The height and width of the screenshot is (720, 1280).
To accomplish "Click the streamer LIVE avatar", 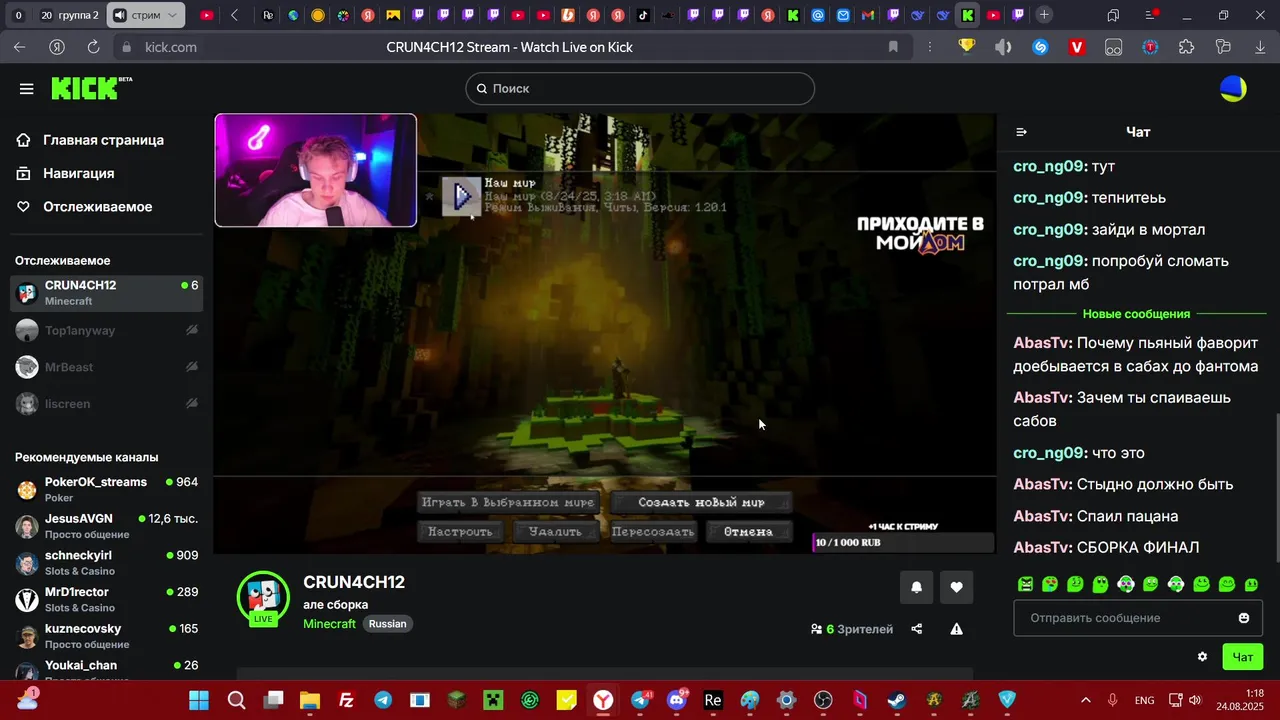I will click(263, 598).
